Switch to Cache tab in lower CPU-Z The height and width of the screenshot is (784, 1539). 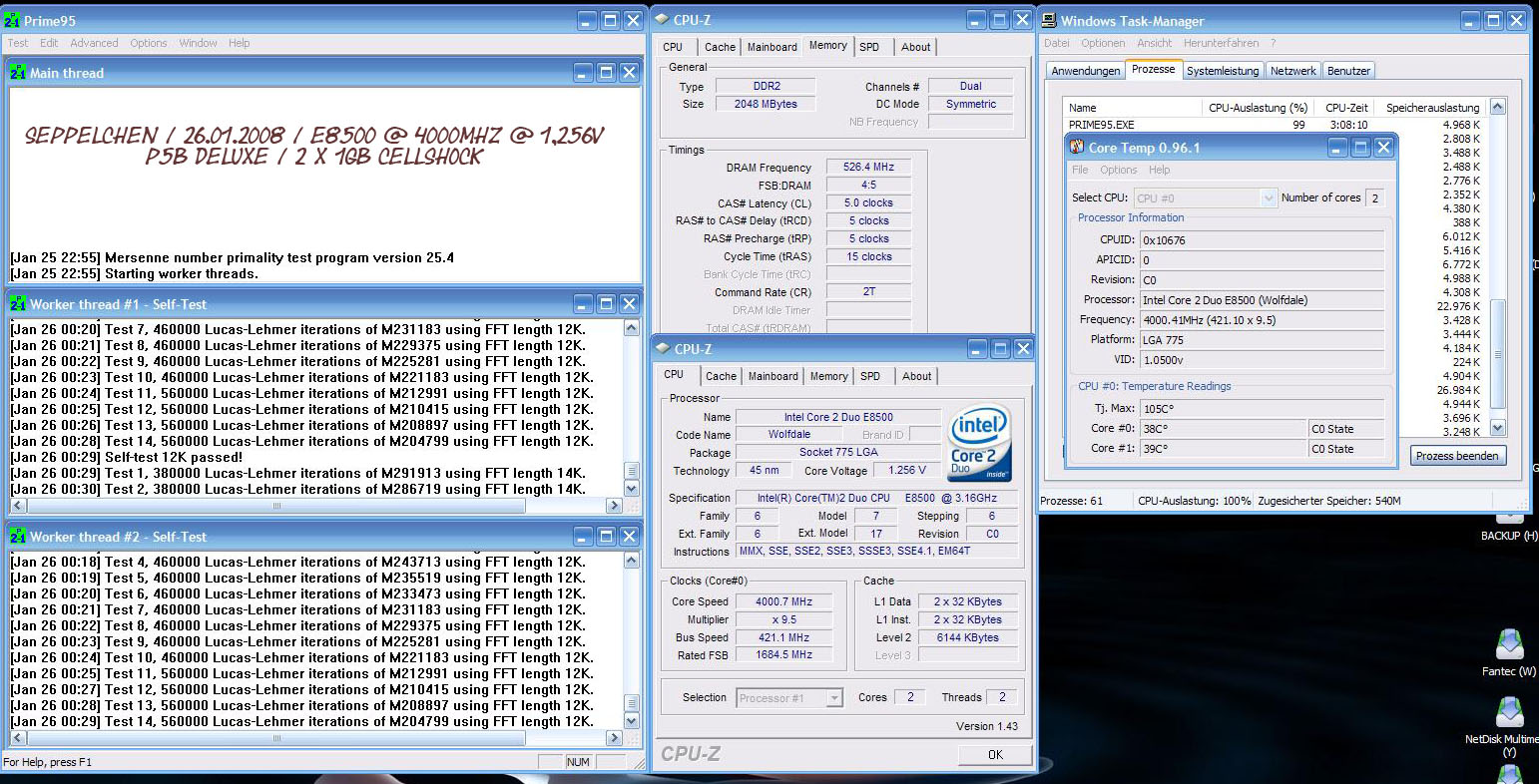pyautogui.click(x=722, y=376)
